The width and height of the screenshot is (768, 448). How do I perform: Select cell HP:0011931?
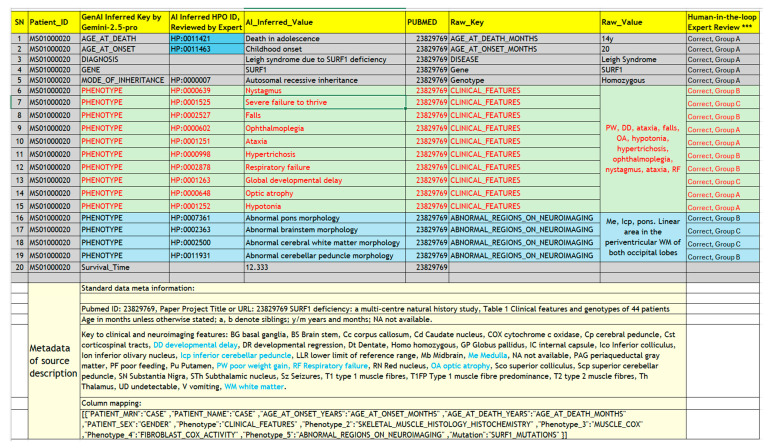[206, 256]
